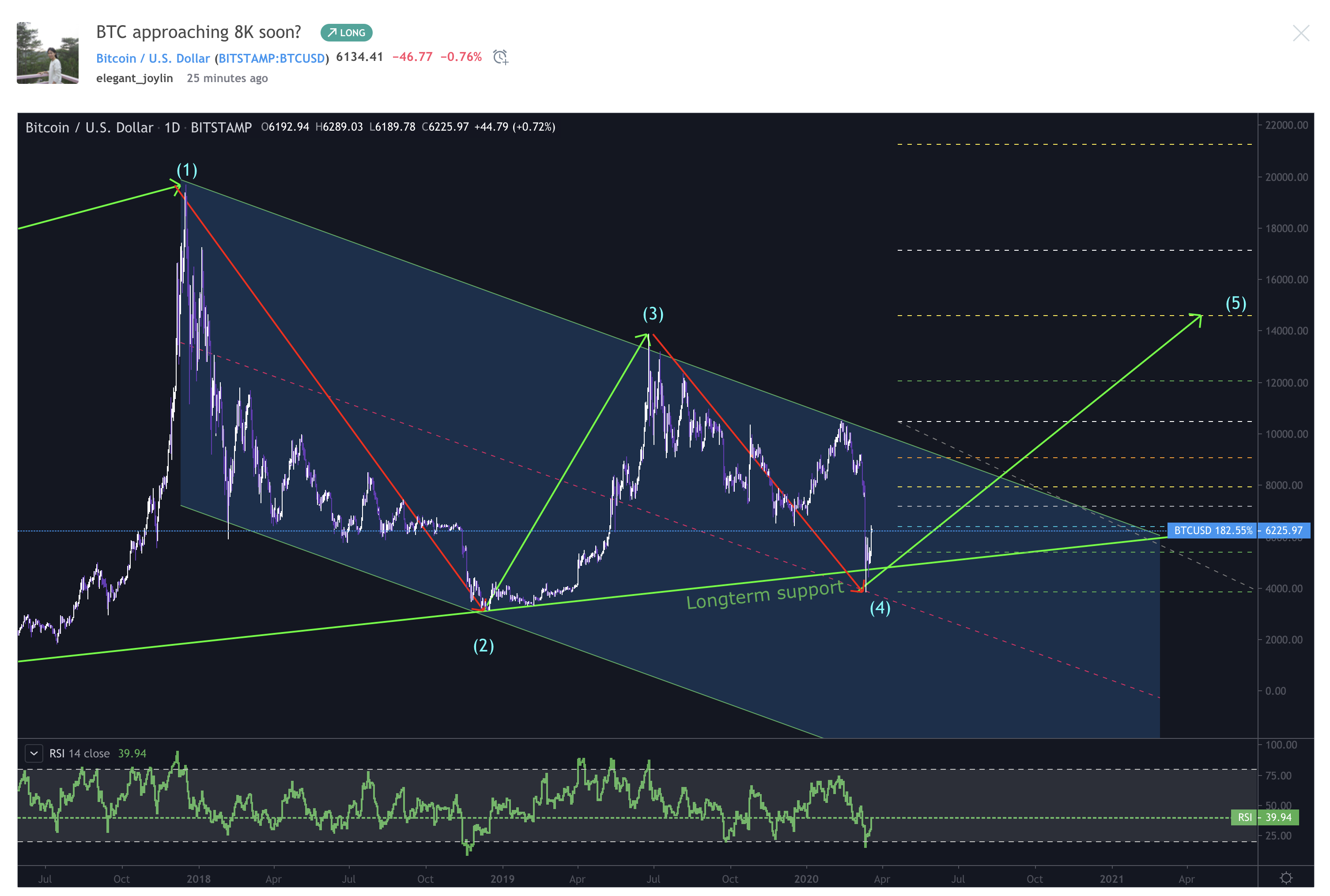
Task: Open elegant_joylin author profile name
Action: click(134, 78)
